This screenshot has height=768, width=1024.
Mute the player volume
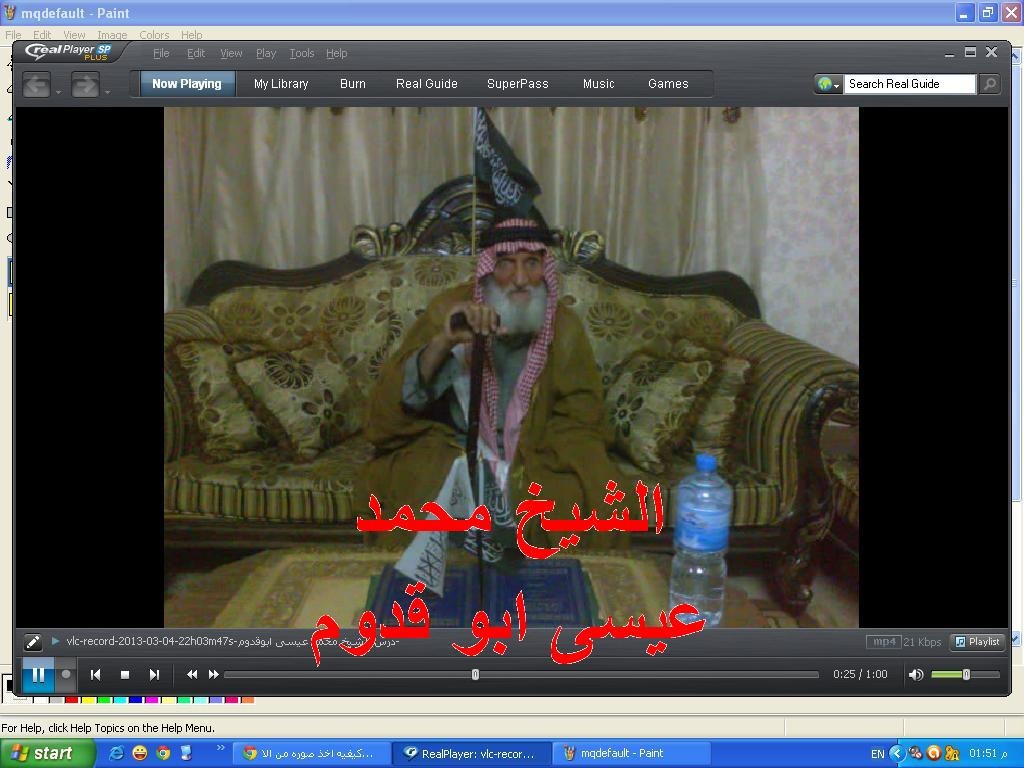point(915,675)
